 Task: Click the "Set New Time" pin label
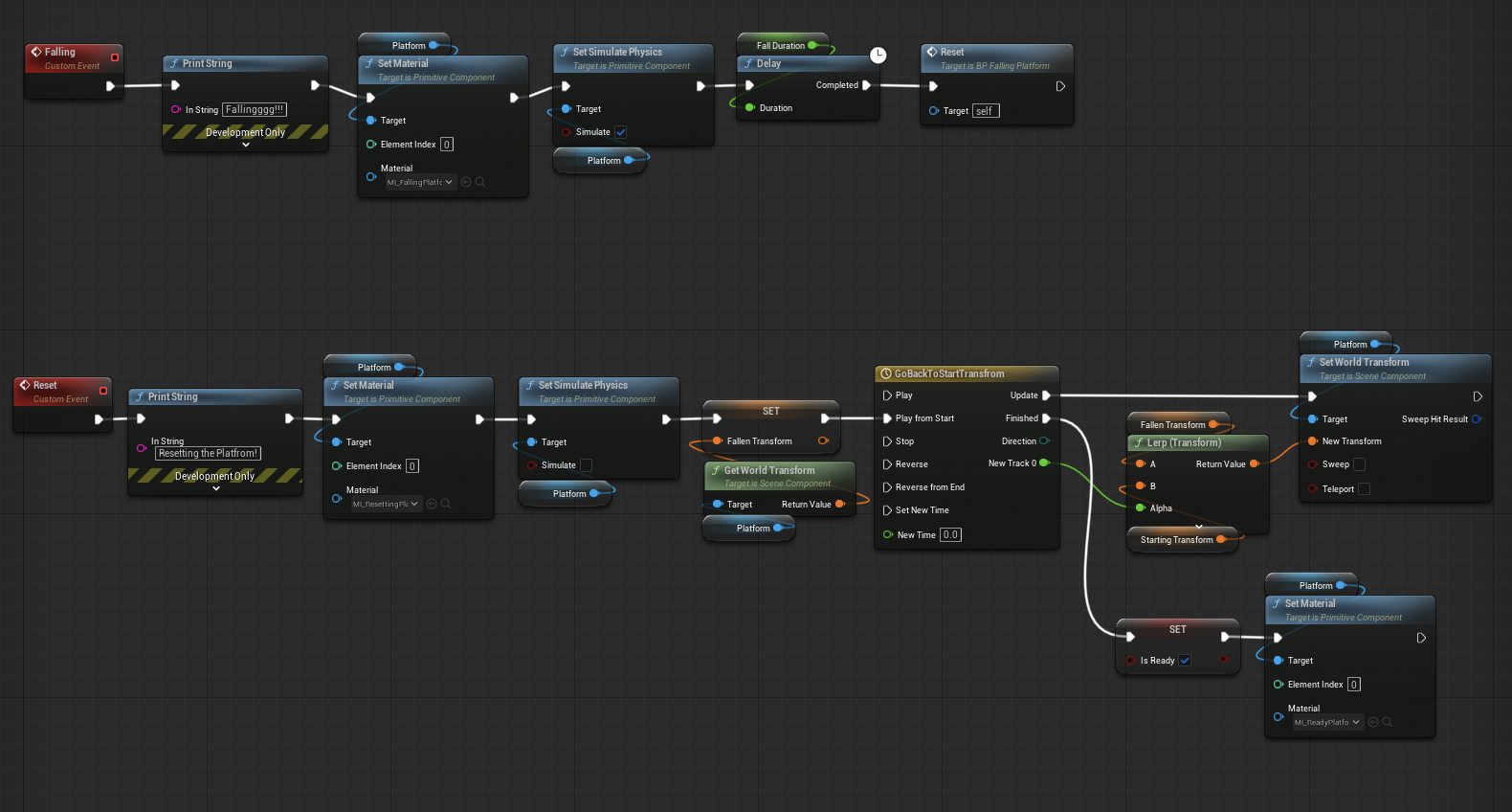(x=923, y=510)
